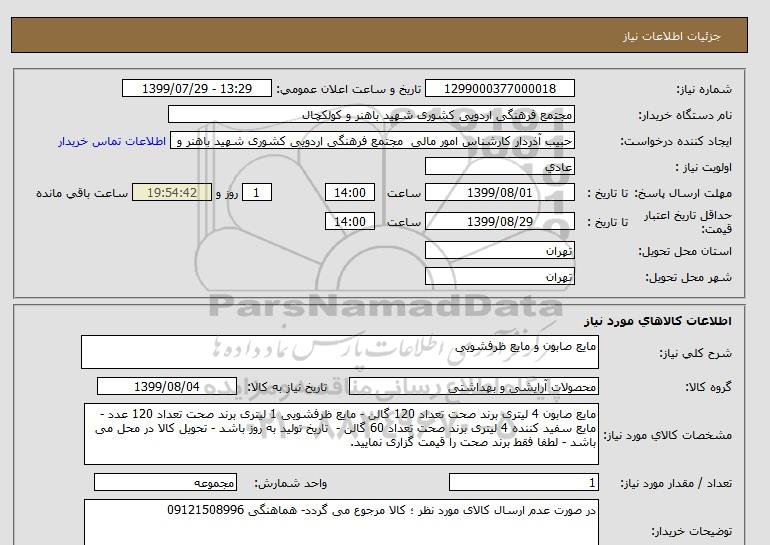Image resolution: width=770 pixels, height=545 pixels.
Task: Select the delivery province field تهران
Action: [499, 250]
